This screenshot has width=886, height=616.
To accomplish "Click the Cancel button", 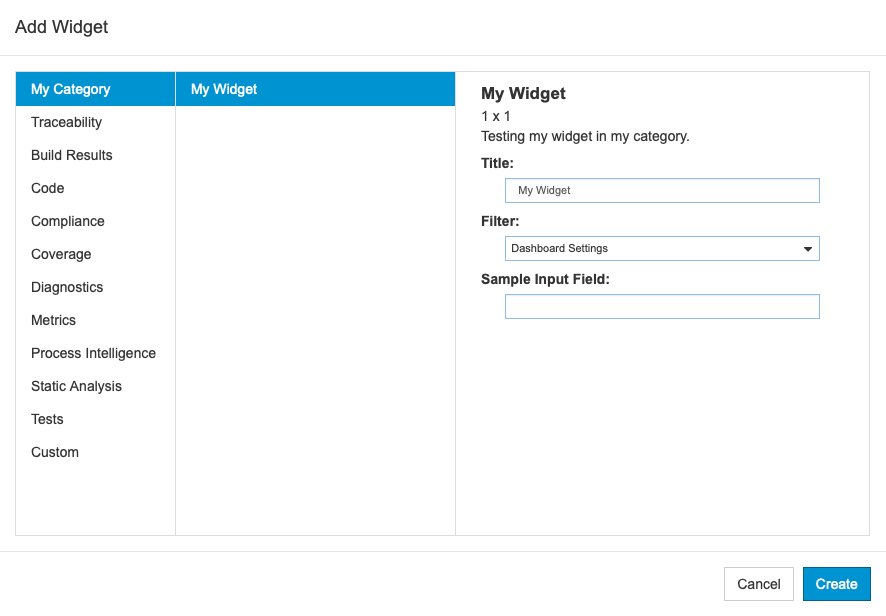I will coord(759,584).
